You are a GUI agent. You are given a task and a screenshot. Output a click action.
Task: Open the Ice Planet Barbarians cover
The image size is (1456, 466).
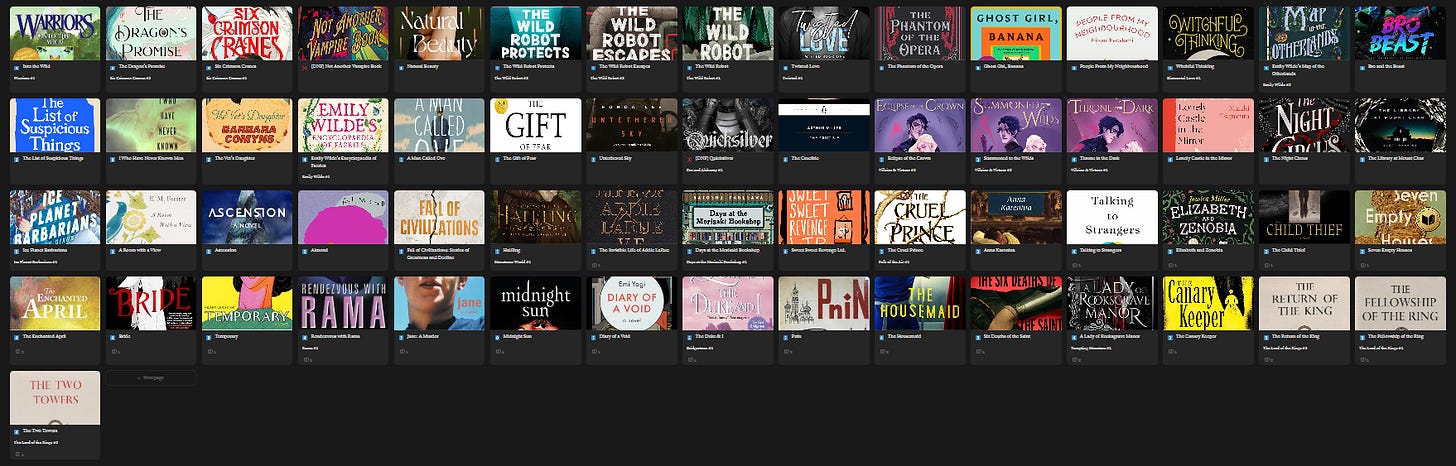tap(55, 217)
